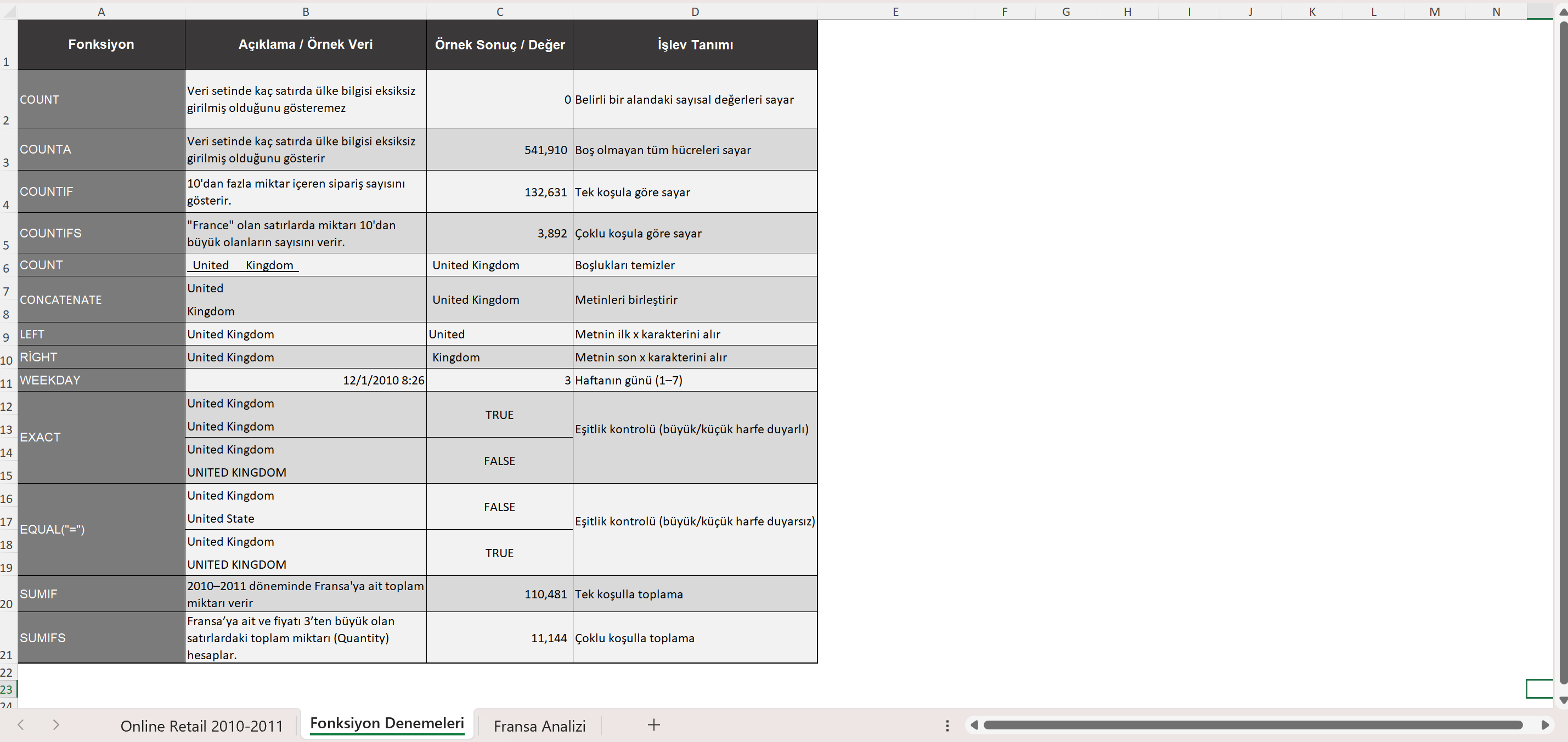Click the value 3,892 cell
The width and height of the screenshot is (1568, 742).
click(500, 233)
